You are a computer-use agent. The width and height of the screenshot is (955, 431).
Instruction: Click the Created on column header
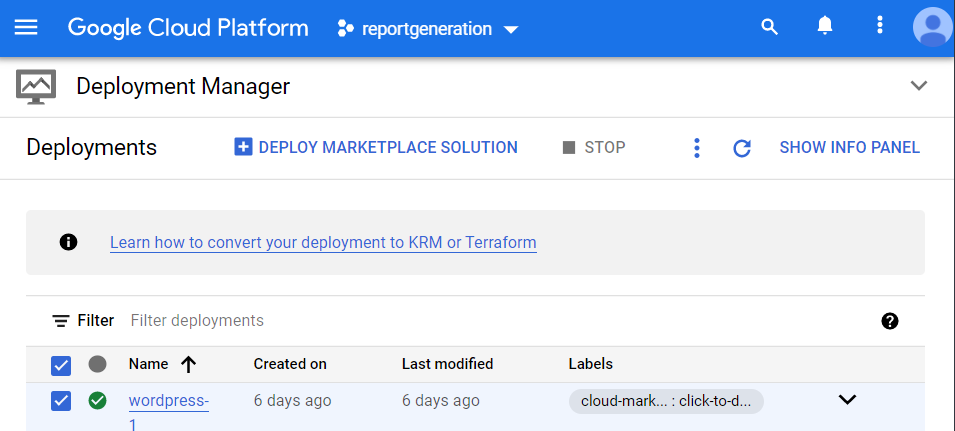pos(290,364)
